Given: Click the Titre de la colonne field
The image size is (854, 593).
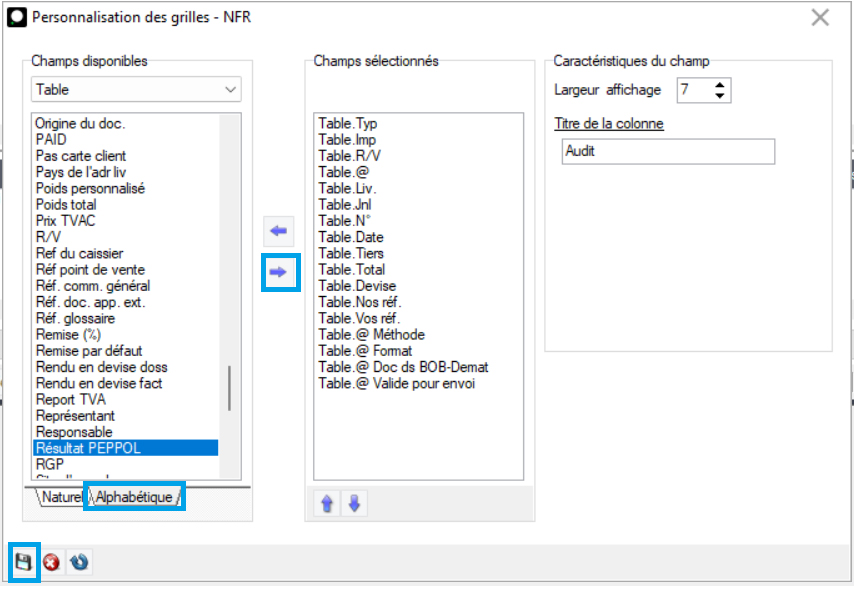Looking at the screenshot, I should [x=668, y=152].
